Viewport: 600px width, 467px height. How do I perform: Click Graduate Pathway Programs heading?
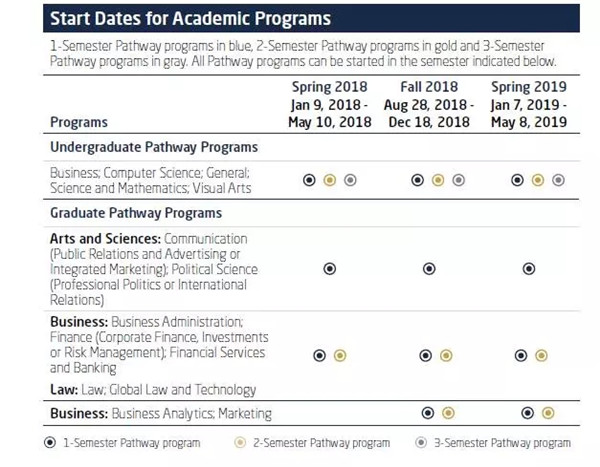(136, 213)
